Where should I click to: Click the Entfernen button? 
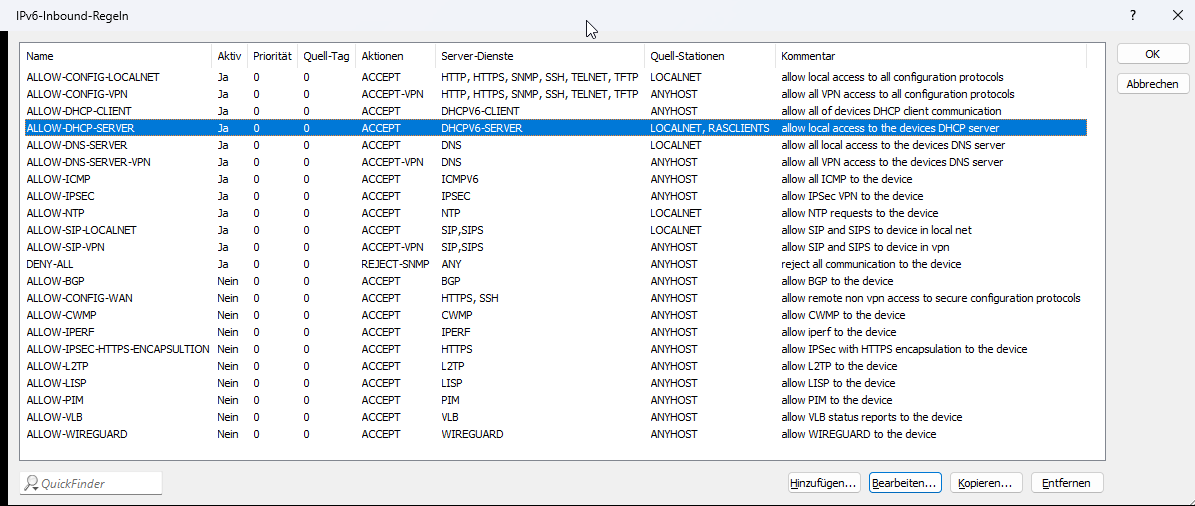[x=1067, y=483]
